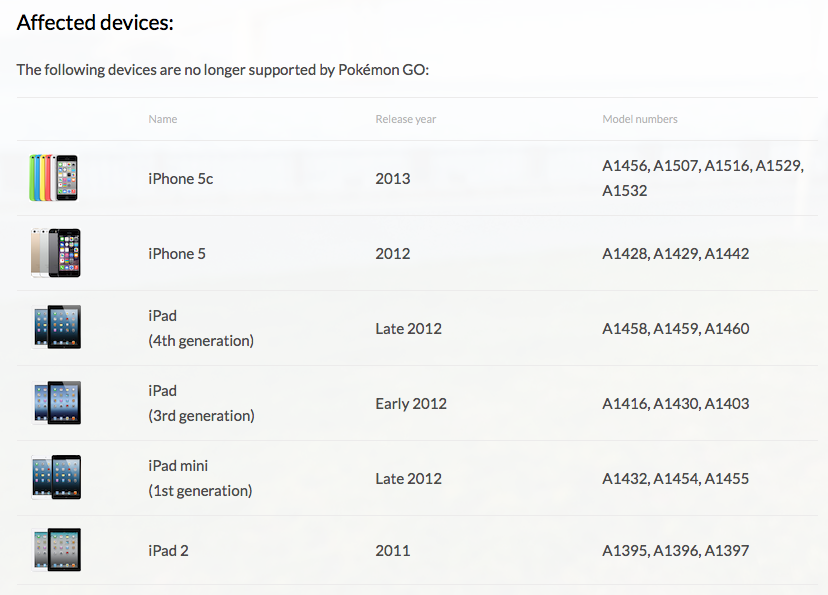Click model numbers A1416, A1430, A1403
The width and height of the screenshot is (828, 595).
[675, 404]
